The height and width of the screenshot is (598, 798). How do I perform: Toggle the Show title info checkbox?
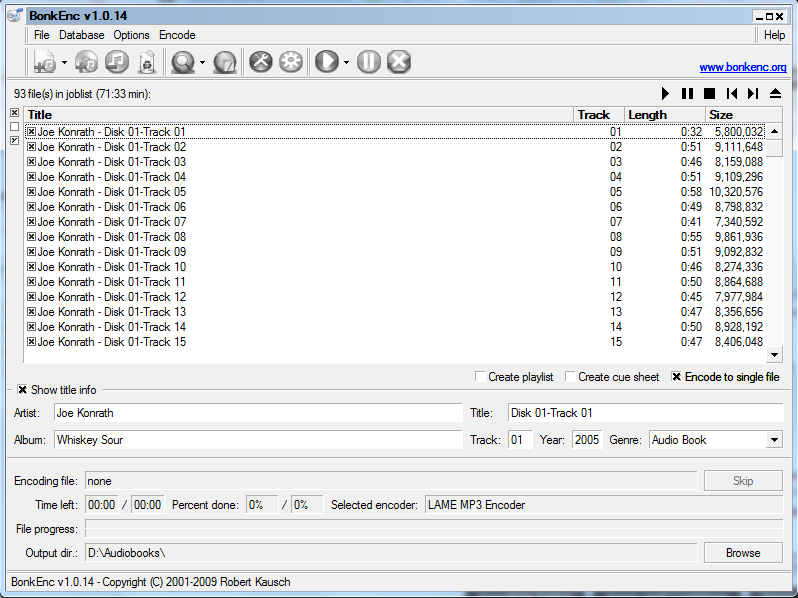pos(22,390)
